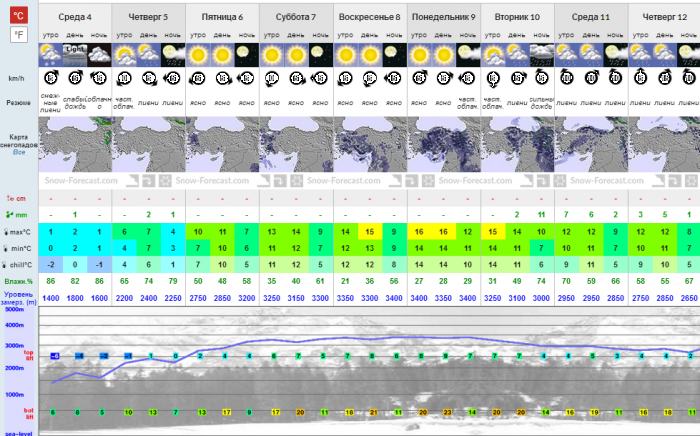Click the cloudy Среда 4 ночь weather icon
This screenshot has width=700, height=436.
[99, 55]
